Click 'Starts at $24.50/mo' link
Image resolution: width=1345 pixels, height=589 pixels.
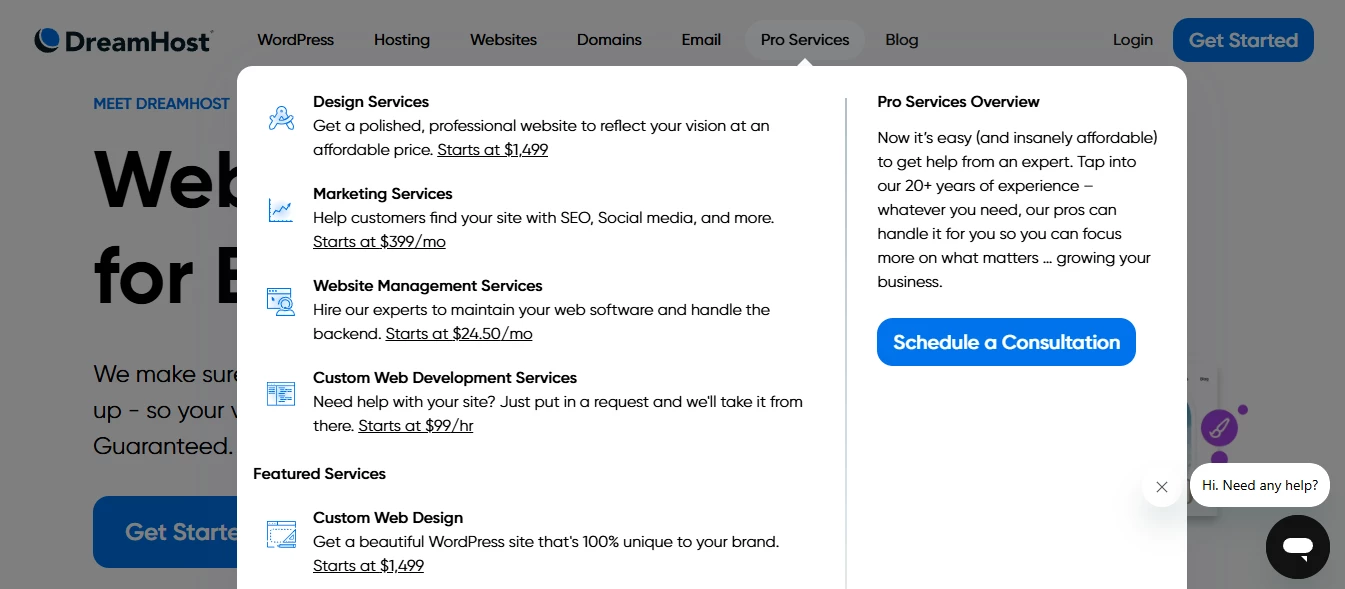pos(459,334)
